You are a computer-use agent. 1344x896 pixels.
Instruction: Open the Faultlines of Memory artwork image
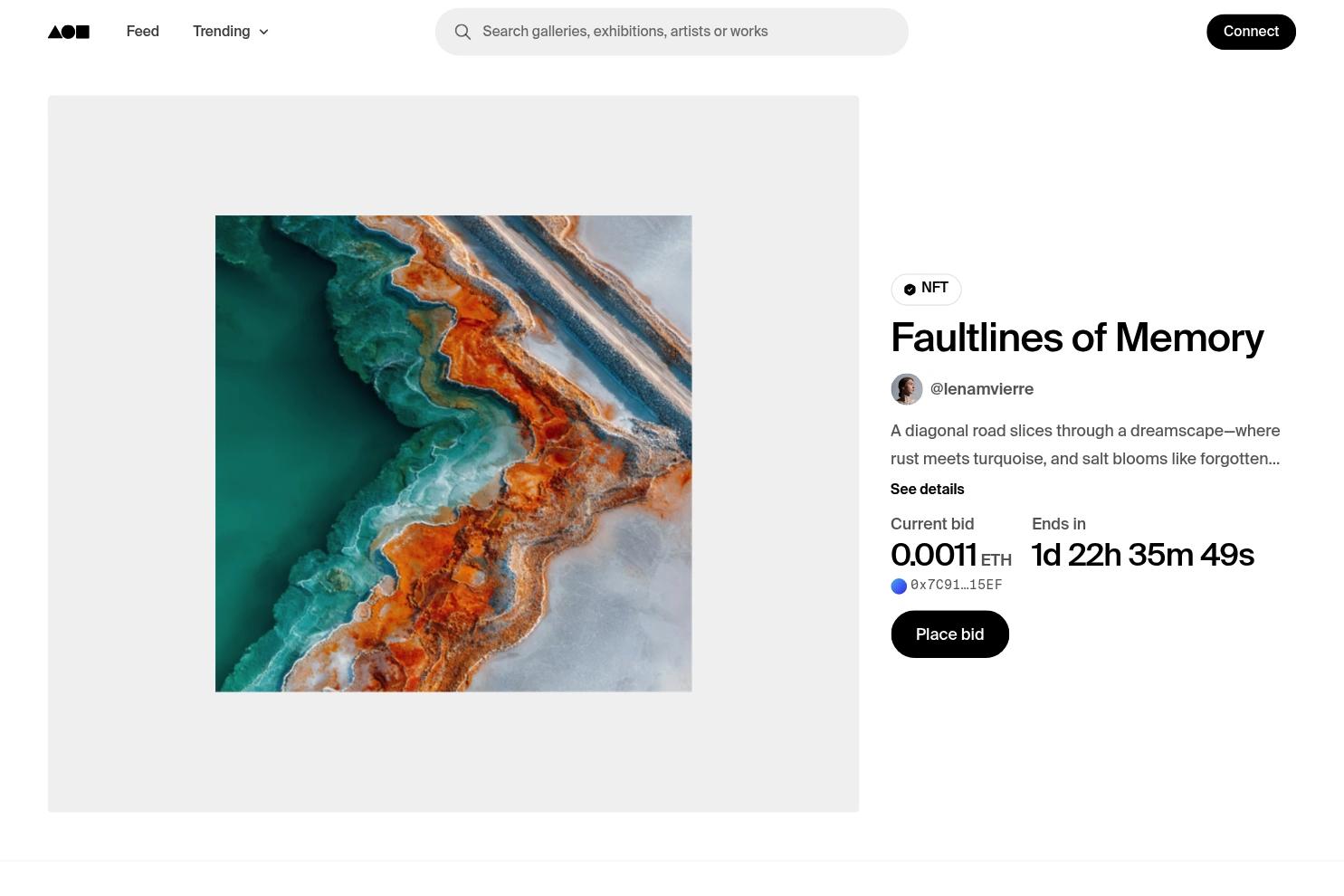(453, 453)
